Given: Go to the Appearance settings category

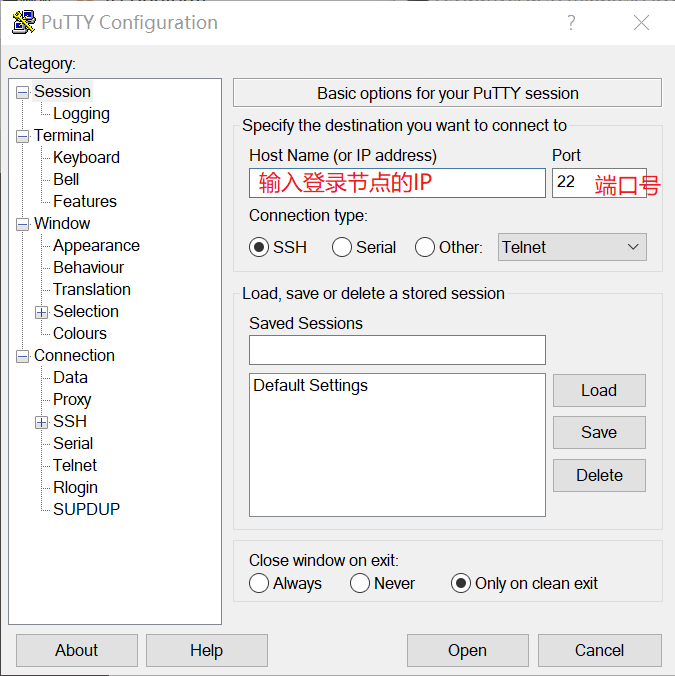Looking at the screenshot, I should pos(96,246).
